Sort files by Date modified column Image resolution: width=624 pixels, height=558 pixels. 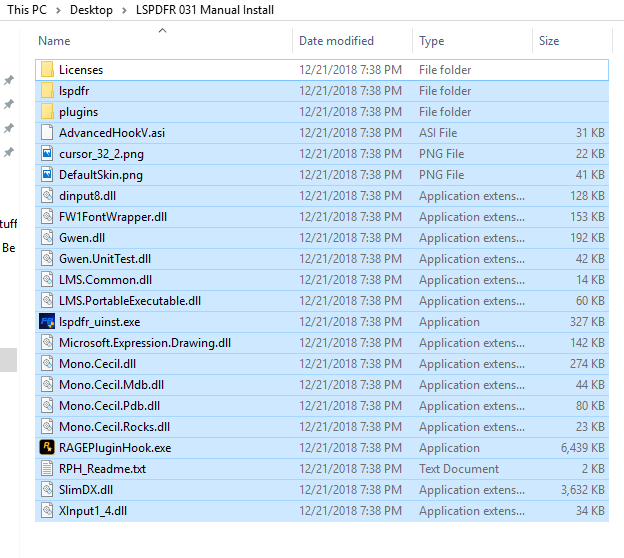[336, 41]
